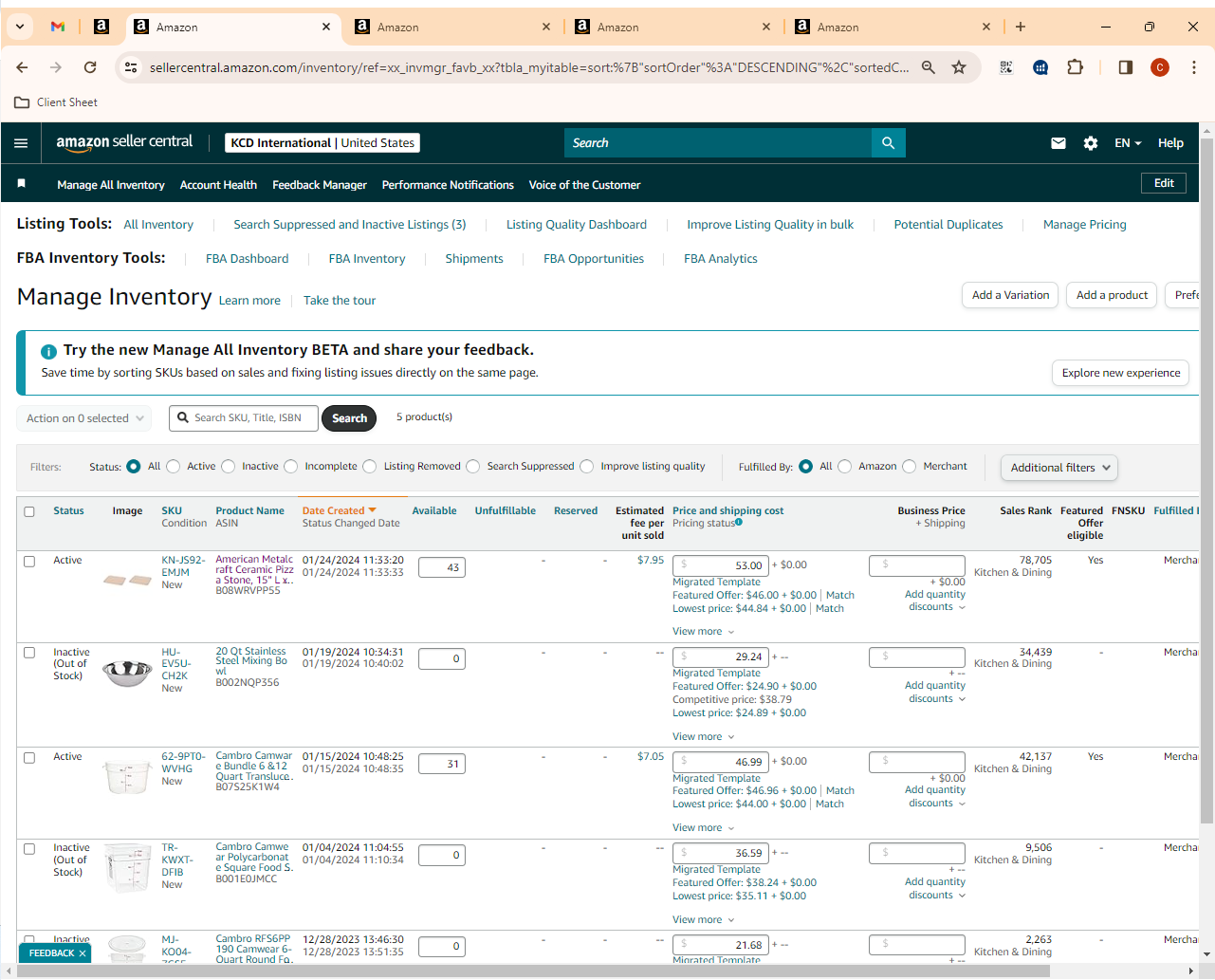Open Chrome three-dot menu

click(x=1194, y=67)
